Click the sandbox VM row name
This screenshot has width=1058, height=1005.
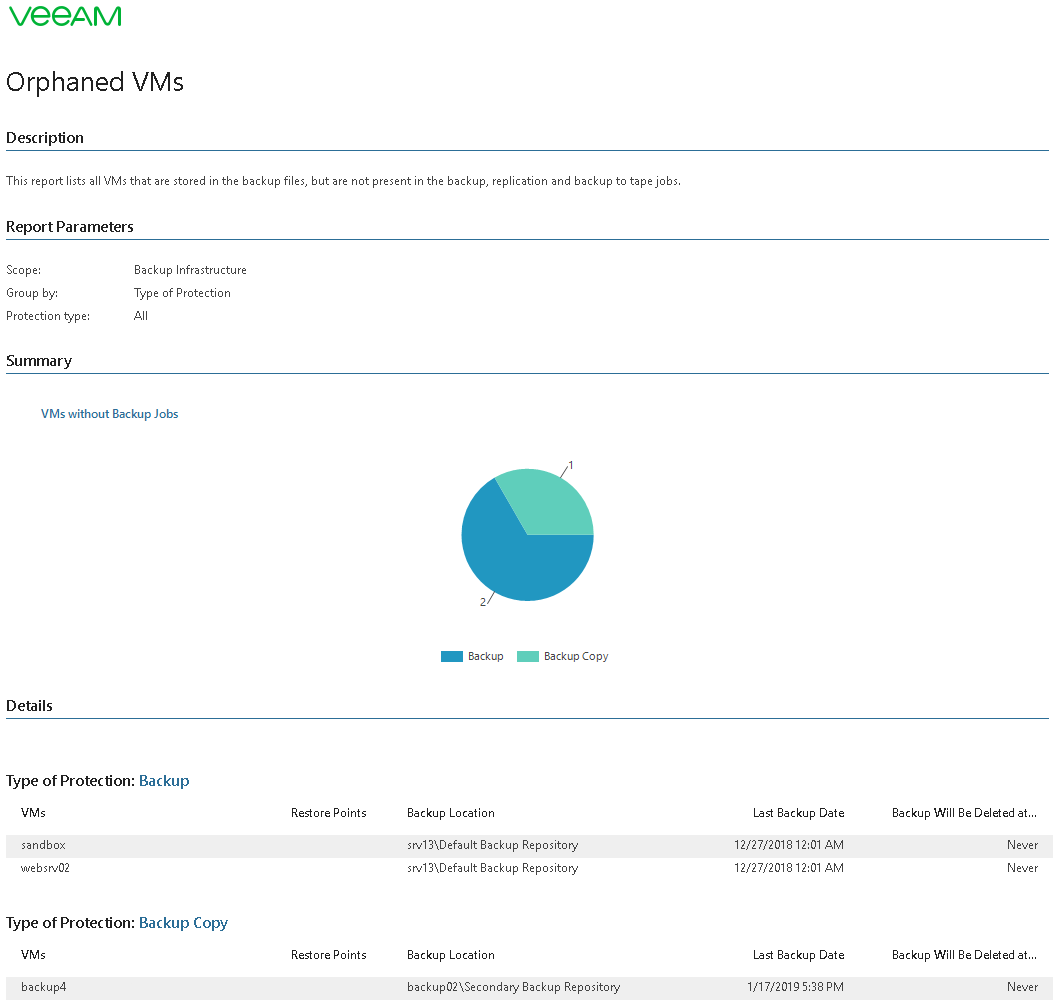[43, 845]
